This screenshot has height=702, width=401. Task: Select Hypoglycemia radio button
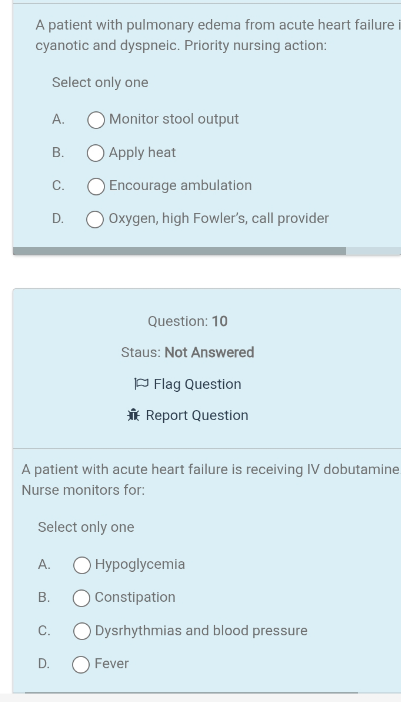81,565
